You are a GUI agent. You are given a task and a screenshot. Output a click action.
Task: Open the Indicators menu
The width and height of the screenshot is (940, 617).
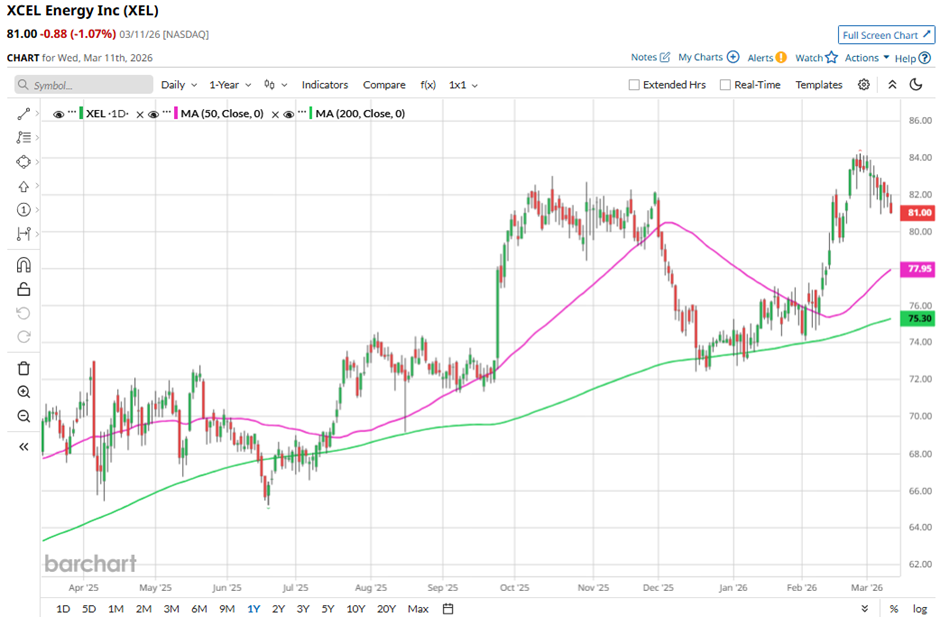click(325, 85)
